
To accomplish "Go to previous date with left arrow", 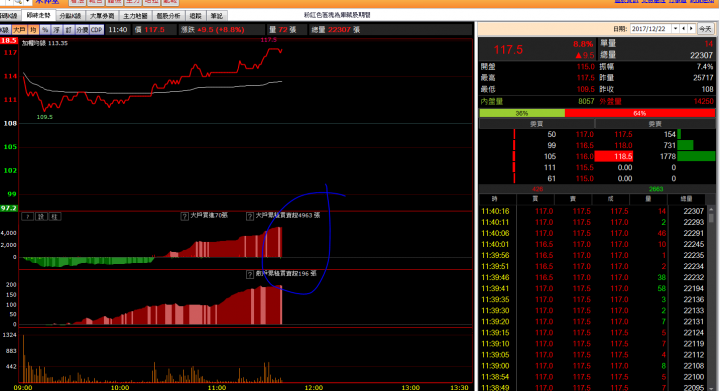I will coord(683,28).
